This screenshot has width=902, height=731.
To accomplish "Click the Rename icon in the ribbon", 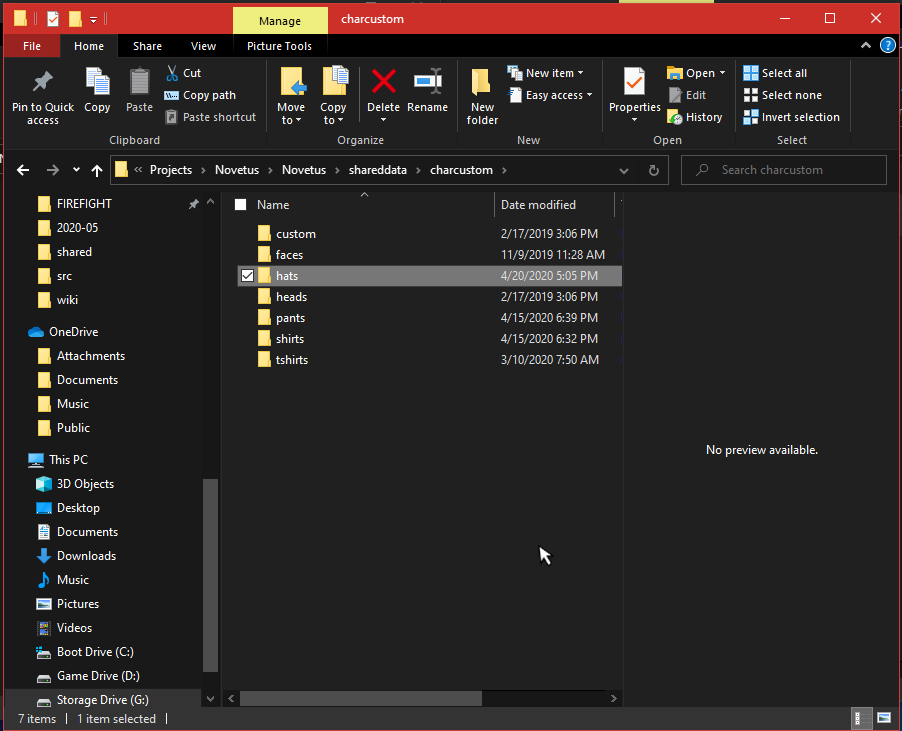I will 427,82.
